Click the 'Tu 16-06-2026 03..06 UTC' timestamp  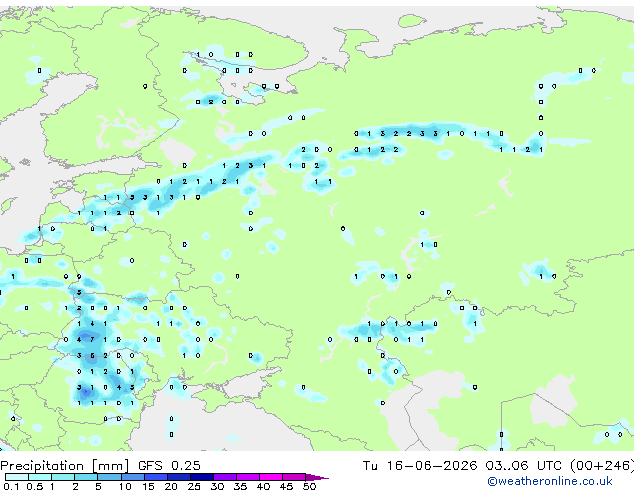coord(462,466)
